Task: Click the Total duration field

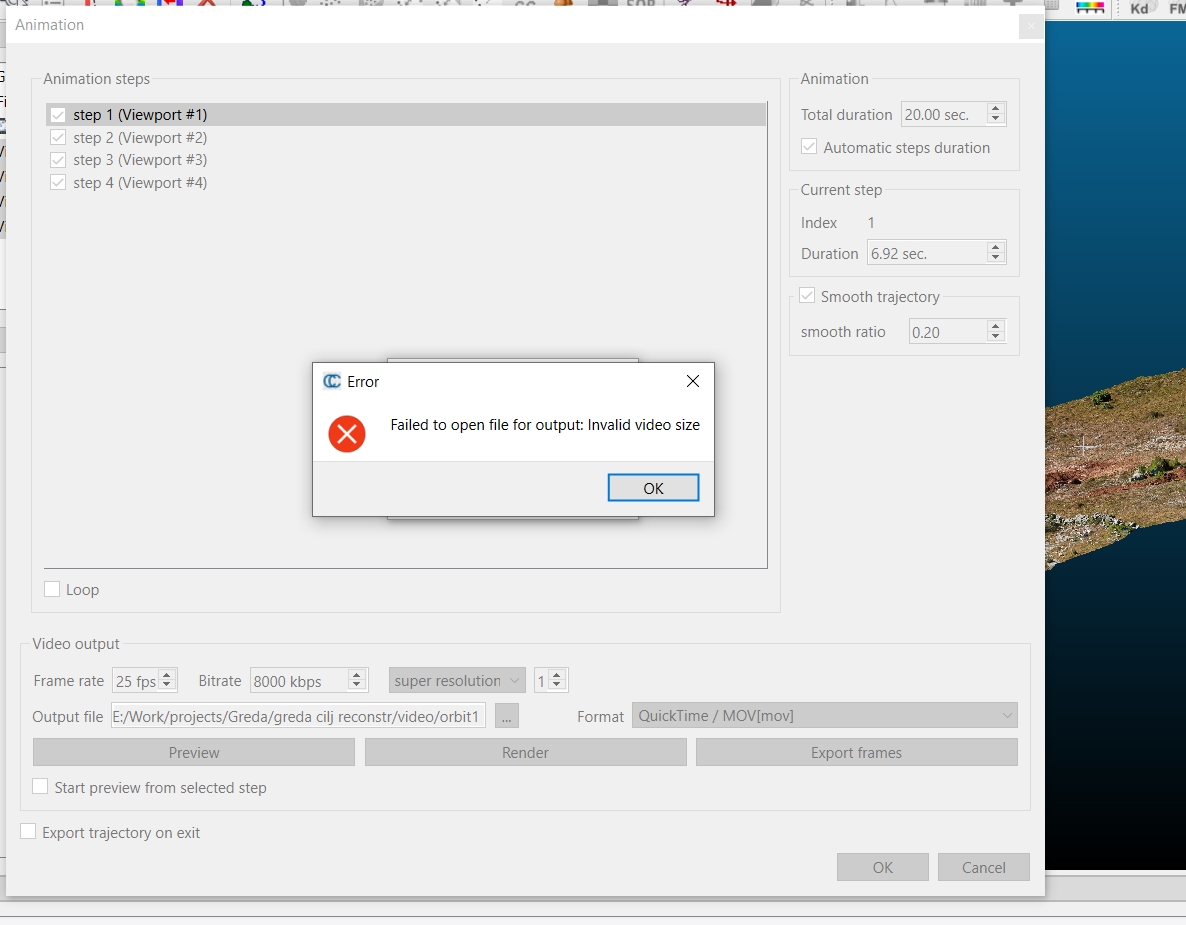Action: pyautogui.click(x=943, y=114)
